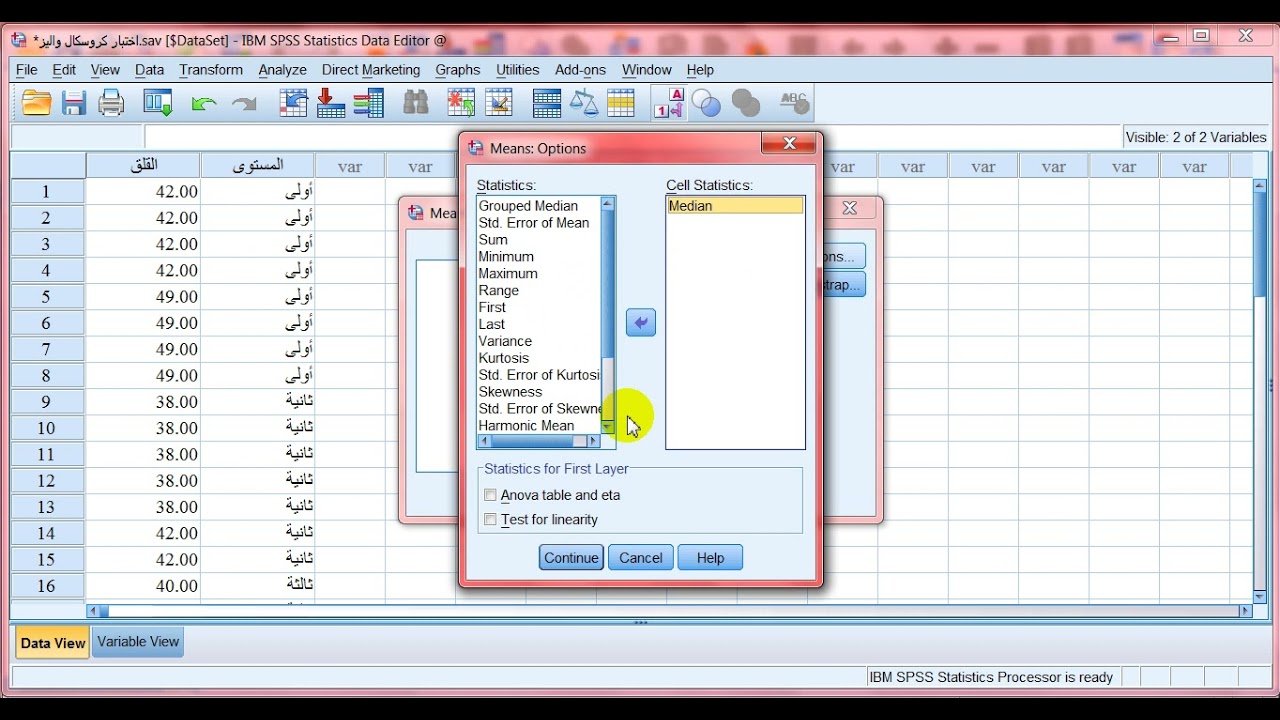Select Skewness in Statistics list

[x=510, y=392]
